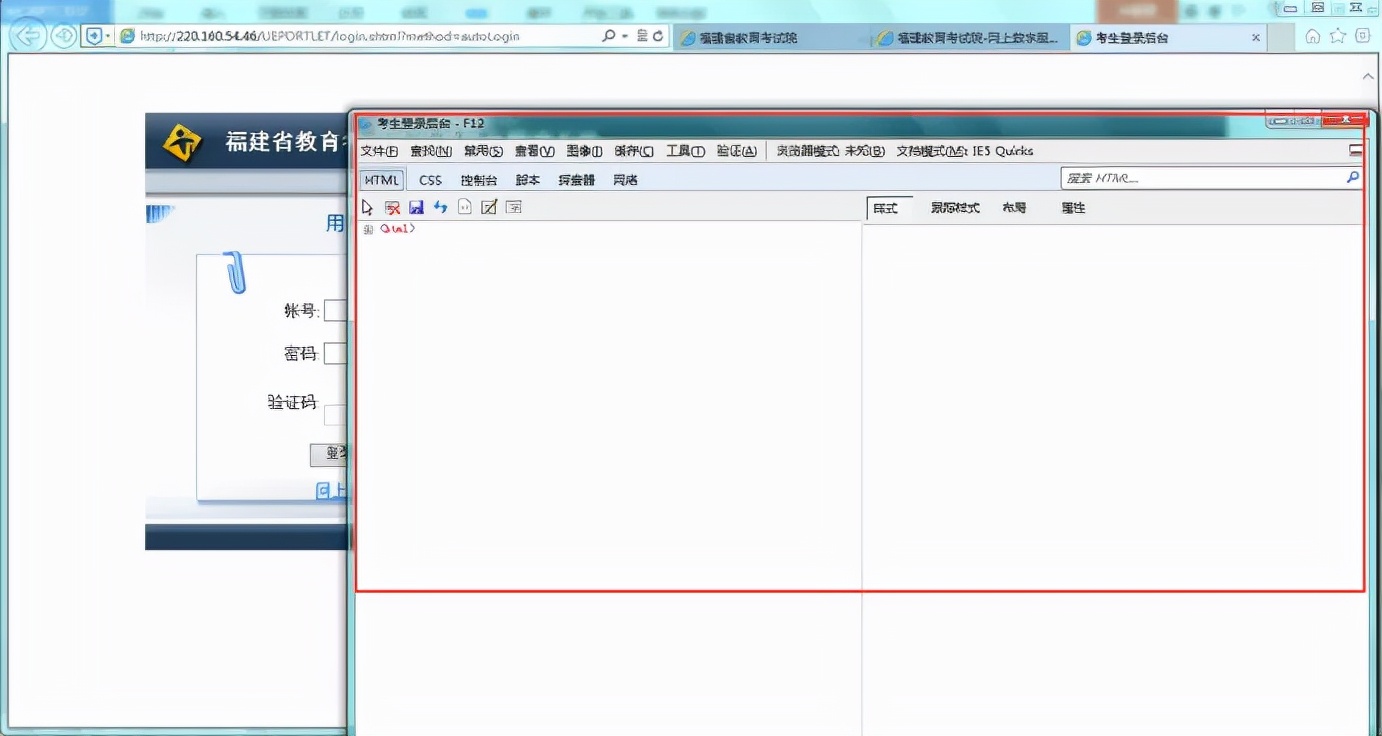Image resolution: width=1382 pixels, height=736 pixels.
Task: Select the element selection arrow tool
Action: click(368, 206)
